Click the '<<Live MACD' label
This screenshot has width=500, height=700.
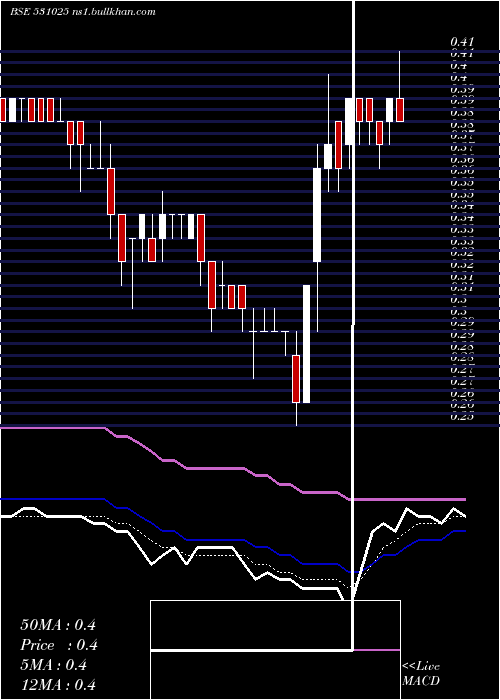(x=421, y=673)
